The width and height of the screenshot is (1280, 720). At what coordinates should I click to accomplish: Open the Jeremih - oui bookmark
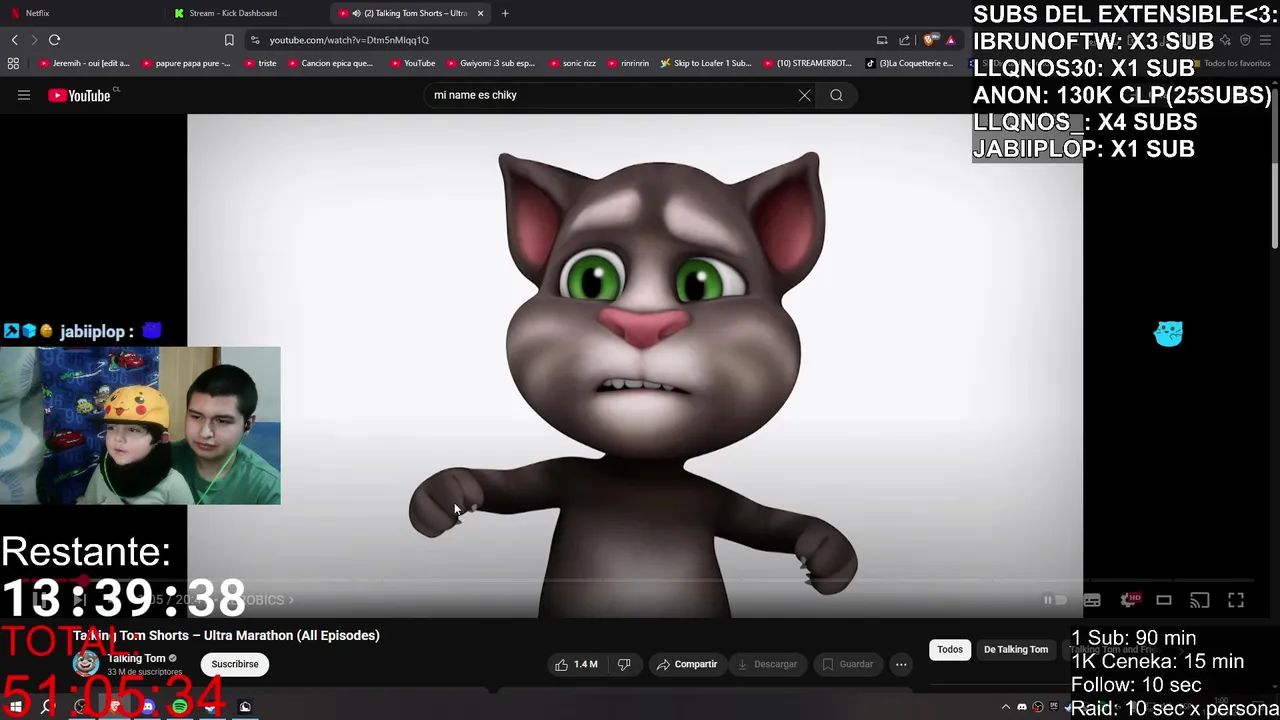(87, 63)
